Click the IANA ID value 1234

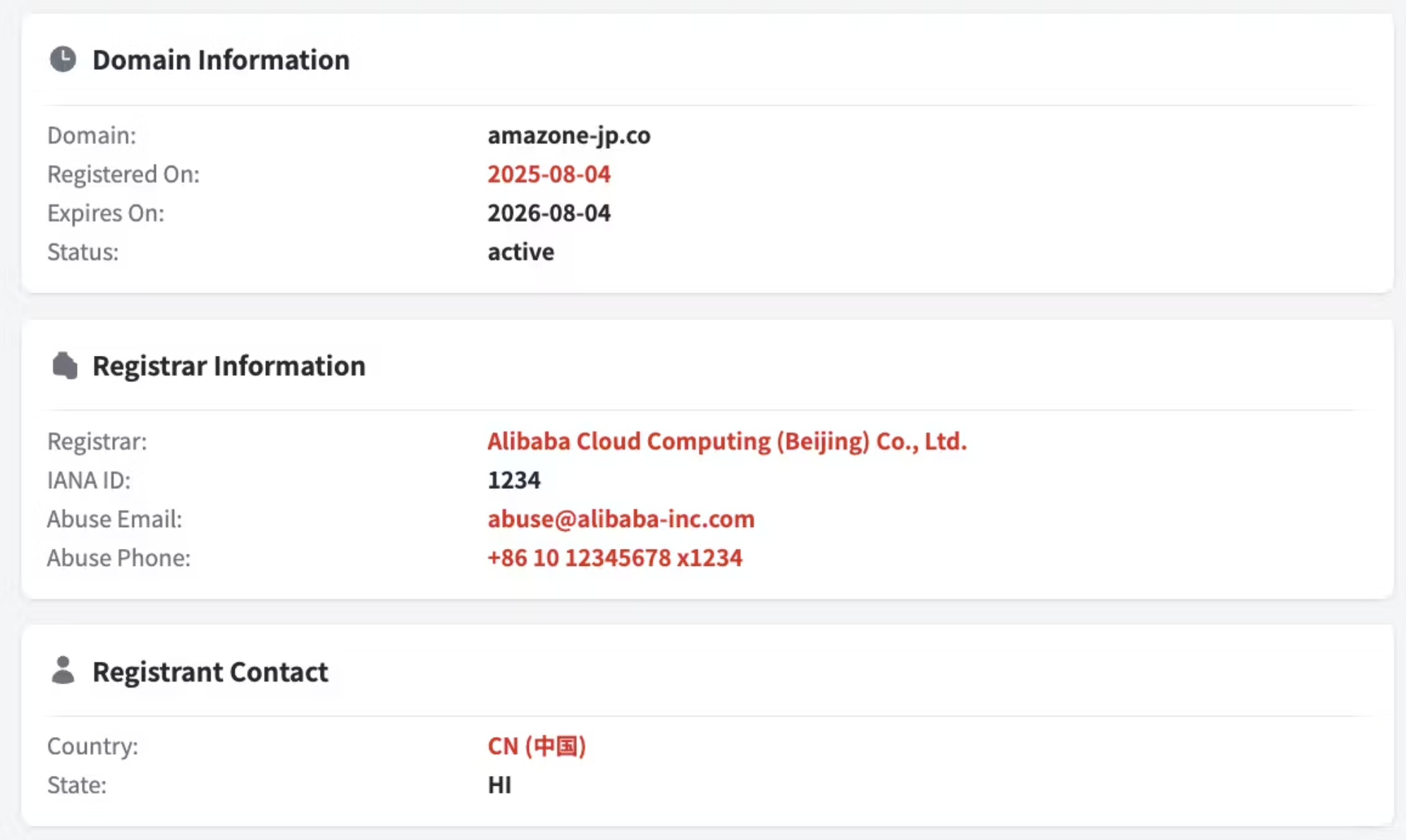tap(513, 480)
